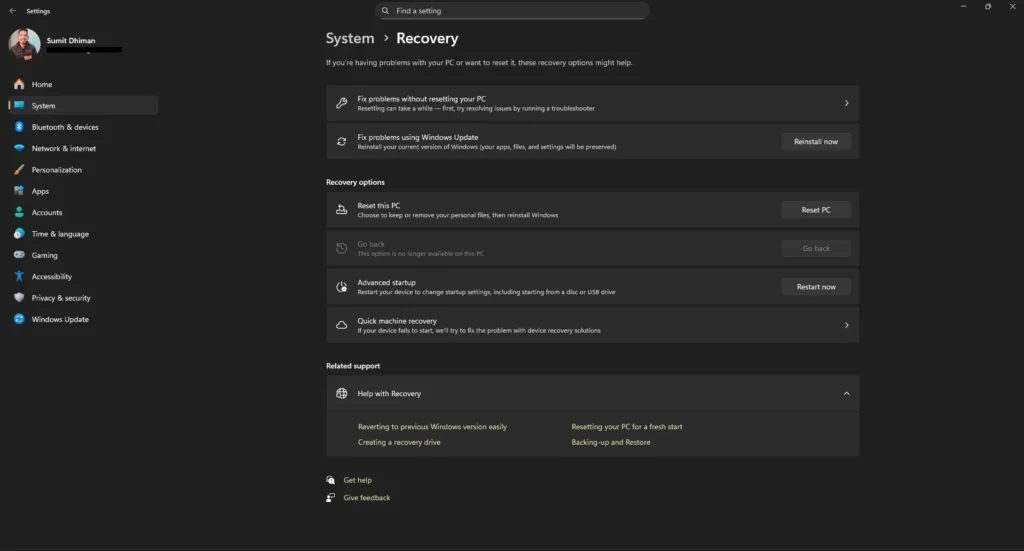Click the Get help link
Image resolution: width=1024 pixels, height=551 pixels.
coord(357,480)
